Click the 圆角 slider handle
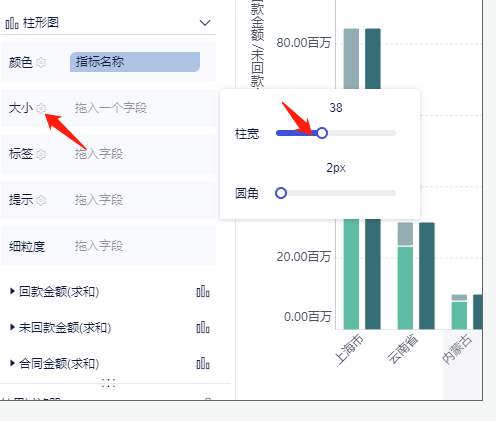496x425 pixels. pos(281,193)
